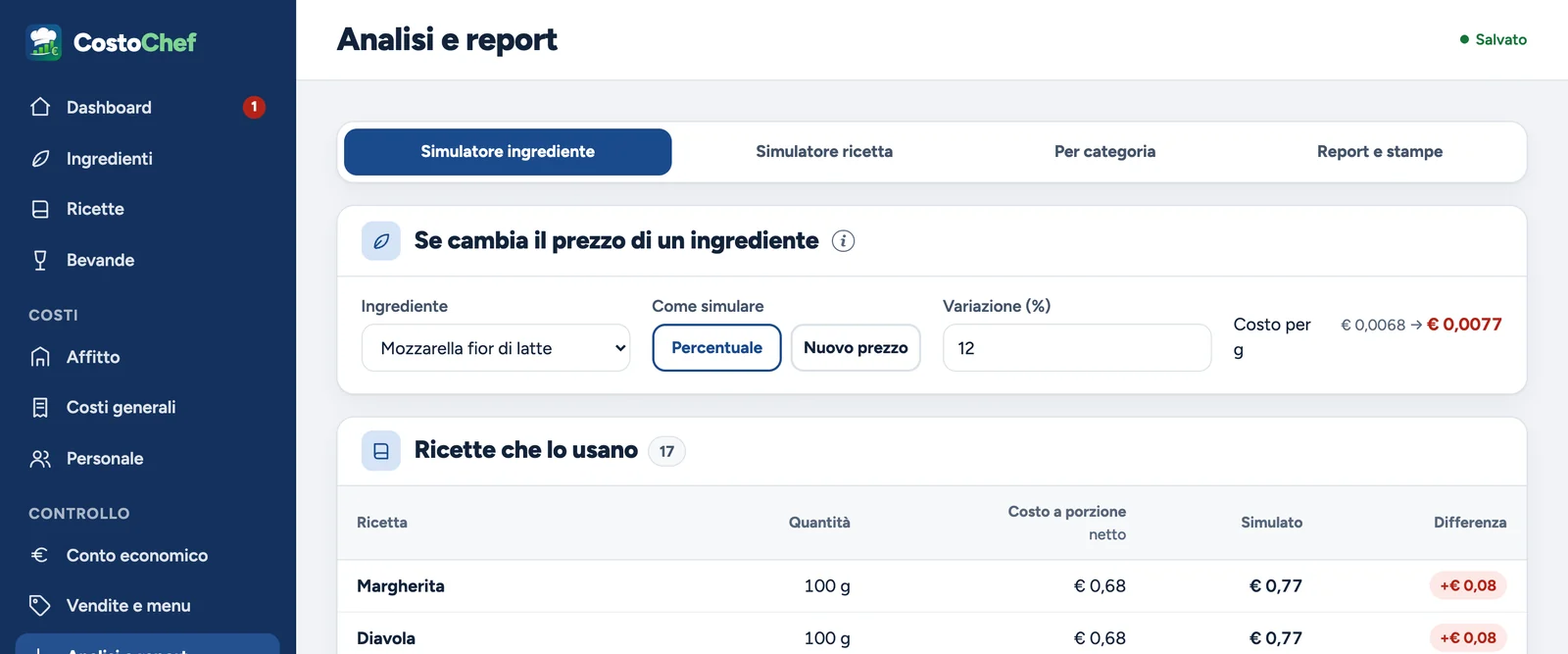Image resolution: width=1568 pixels, height=654 pixels.
Task: Switch to the Per categoria tab
Action: pyautogui.click(x=1104, y=152)
